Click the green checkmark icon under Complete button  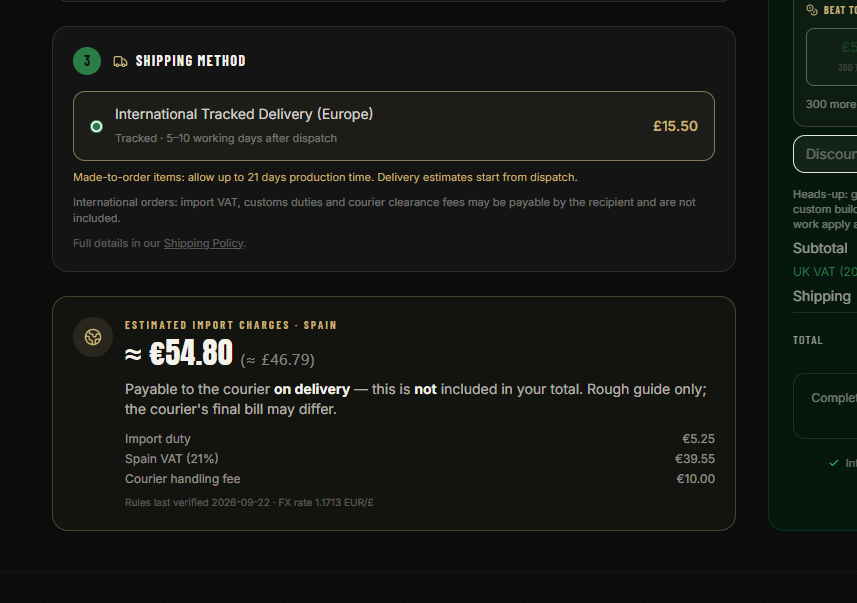point(833,463)
